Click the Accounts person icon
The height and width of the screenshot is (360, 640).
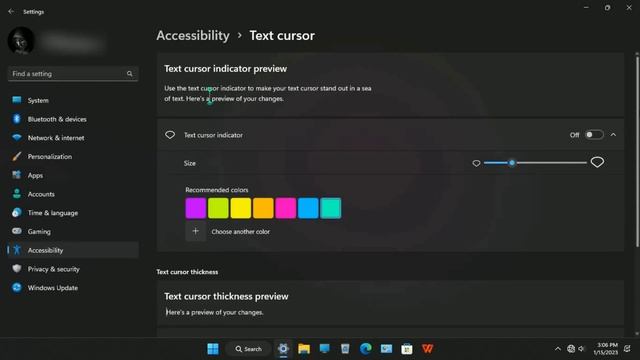tap(17, 194)
